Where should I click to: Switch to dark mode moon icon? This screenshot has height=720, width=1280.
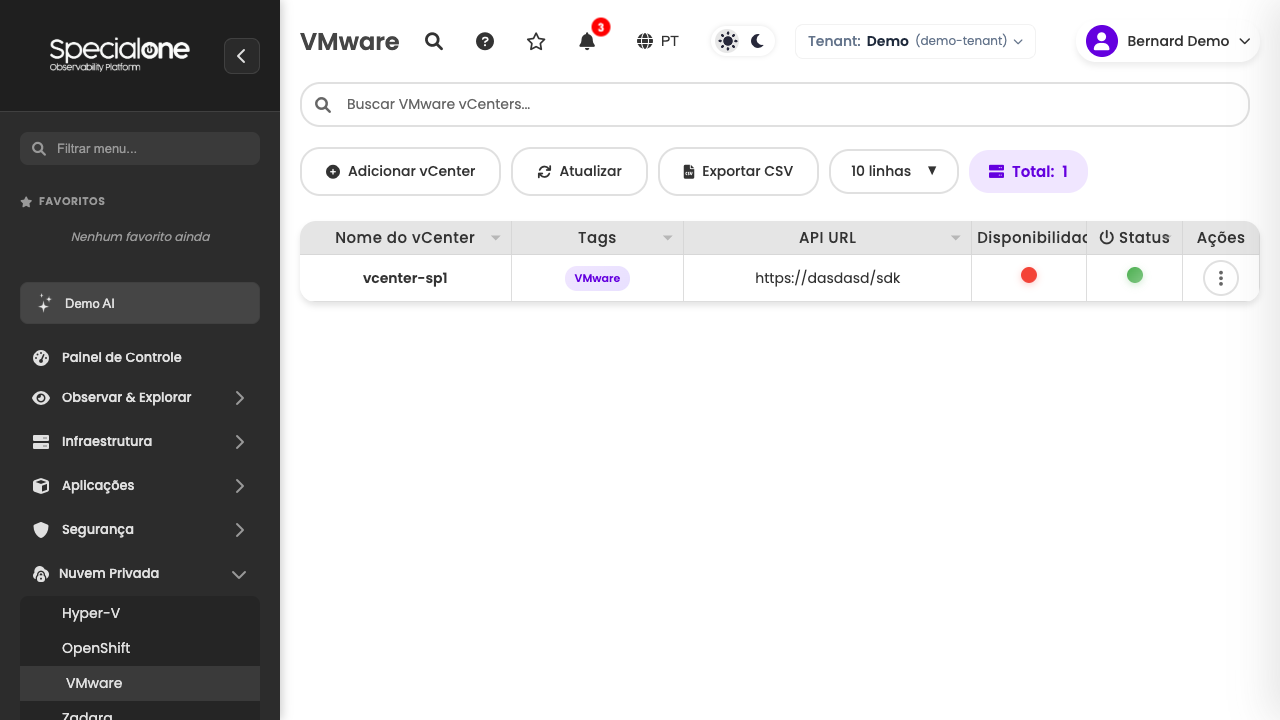click(757, 41)
